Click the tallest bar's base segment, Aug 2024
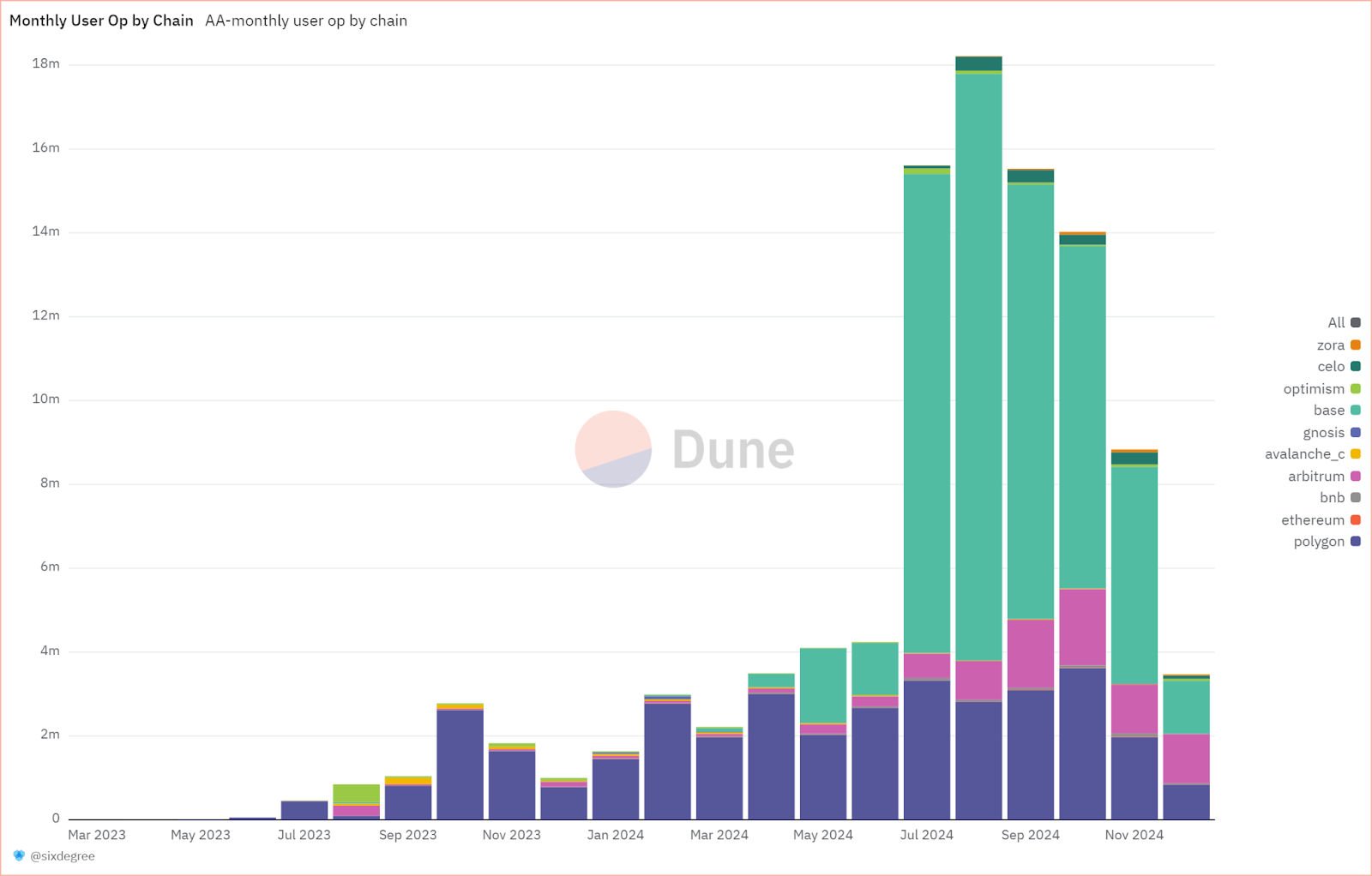 (x=978, y=367)
